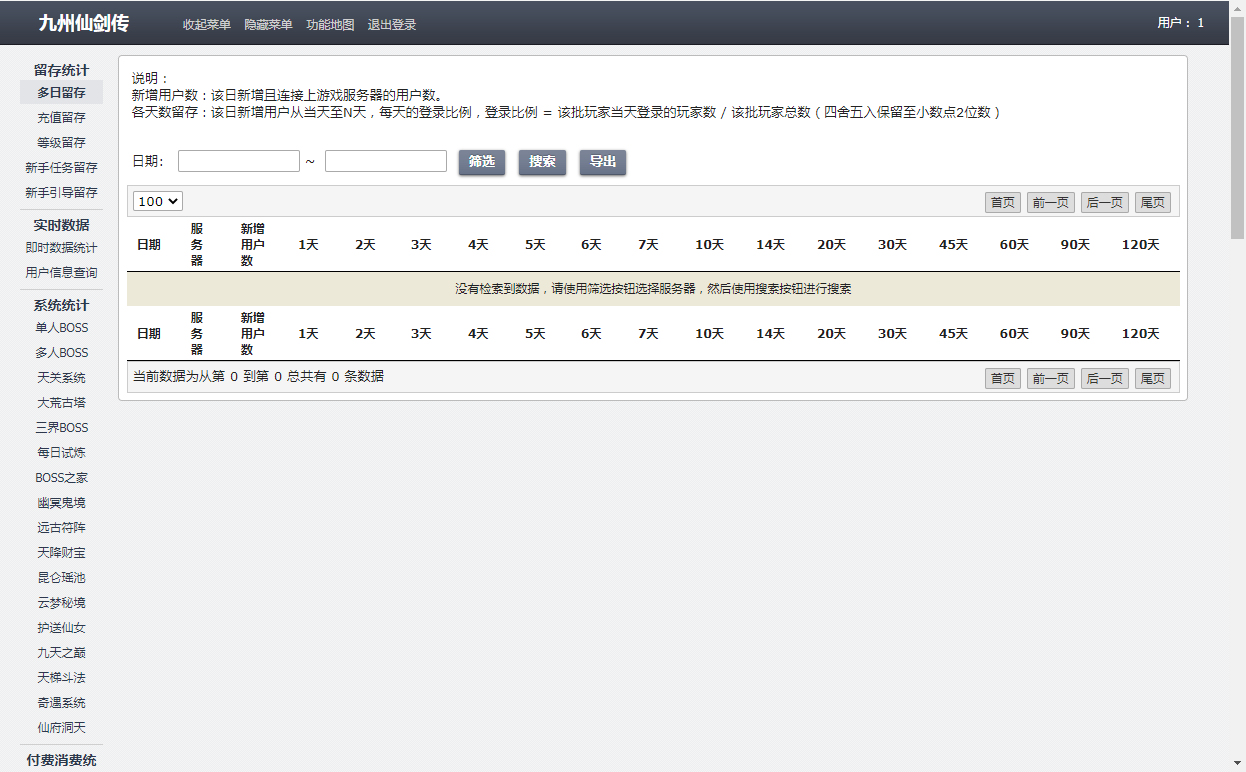Click 隐藏菜单 in top bar
Image resolution: width=1246 pixels, height=772 pixels.
point(268,24)
